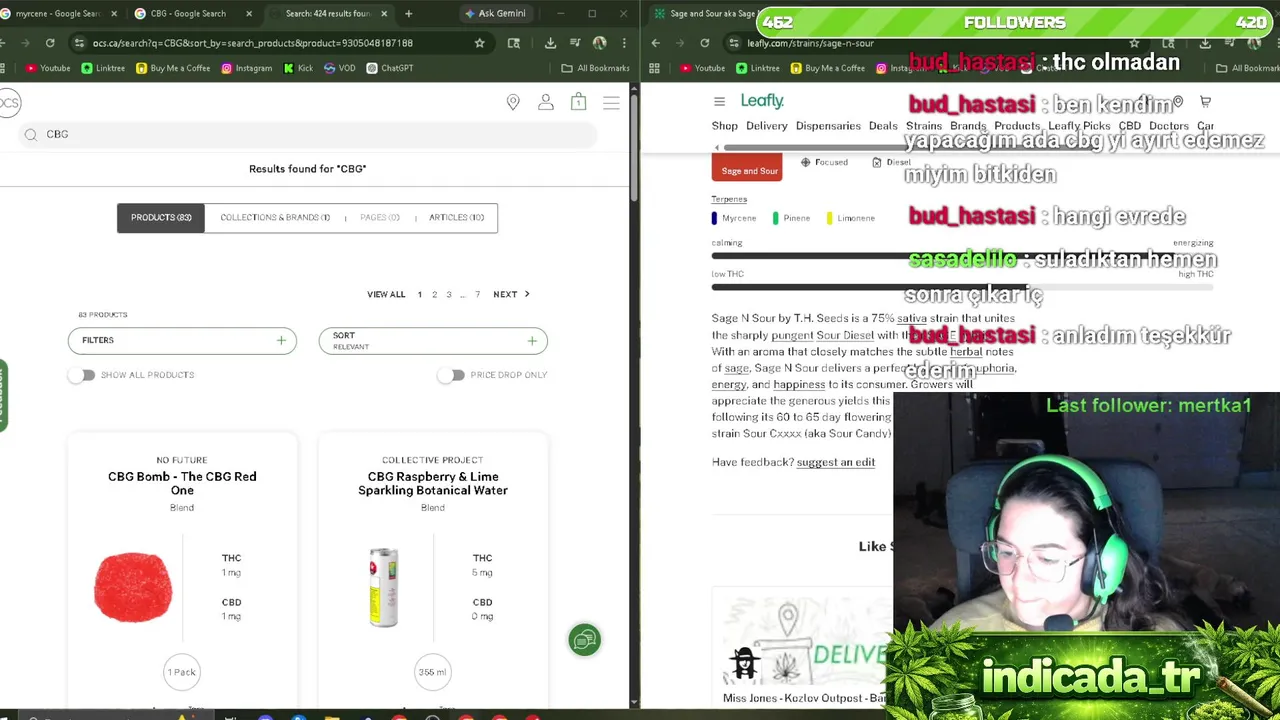Open the OCS account profile icon
Image resolution: width=1280 pixels, height=720 pixels.
tap(546, 102)
